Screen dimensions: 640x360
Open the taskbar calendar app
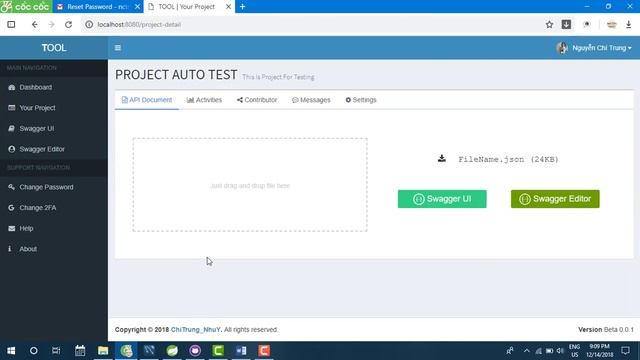[80, 351]
